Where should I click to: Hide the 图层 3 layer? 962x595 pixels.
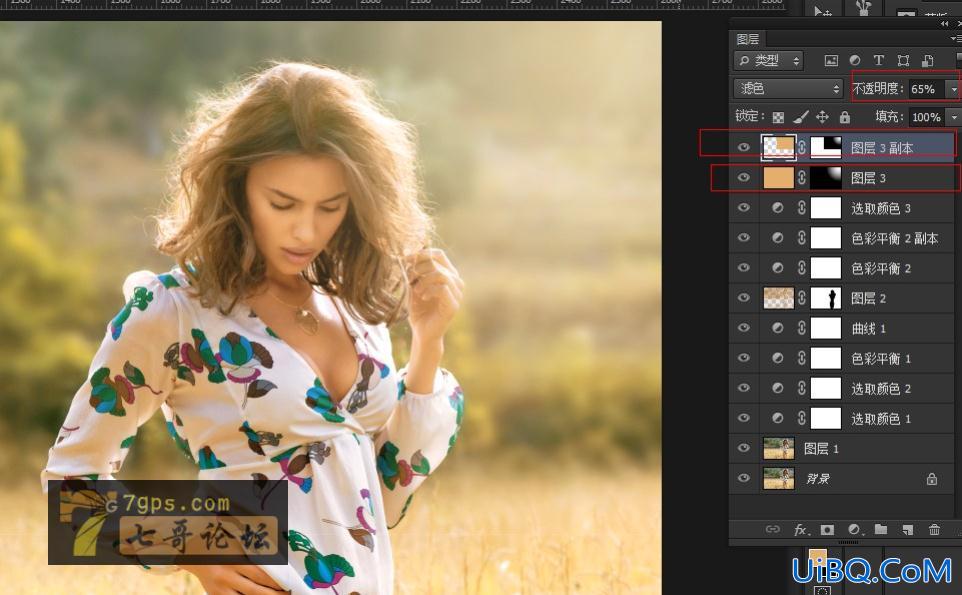744,177
